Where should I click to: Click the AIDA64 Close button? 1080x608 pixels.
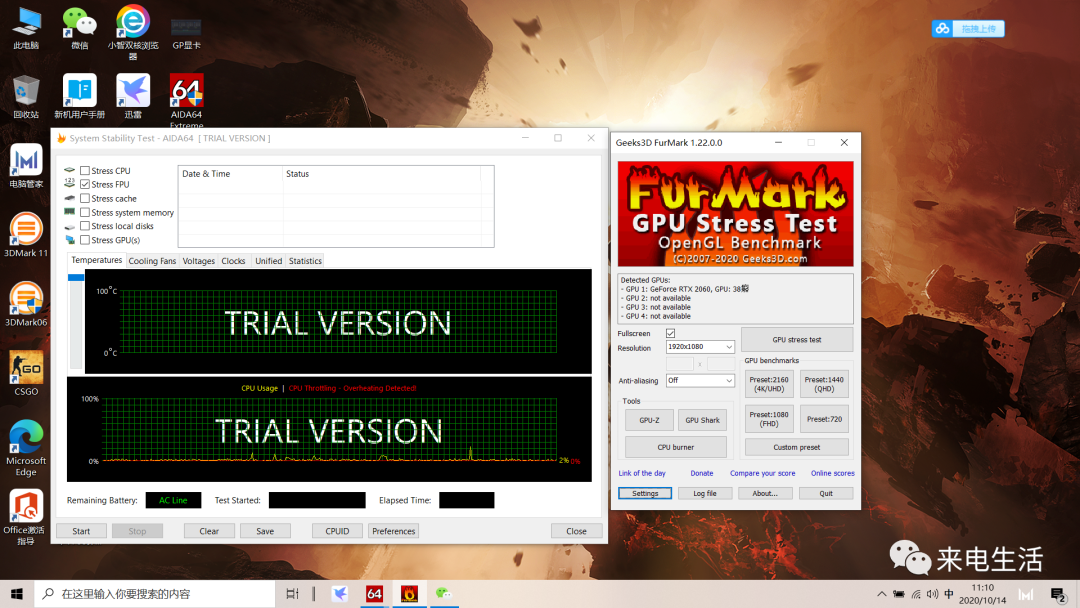click(x=577, y=531)
